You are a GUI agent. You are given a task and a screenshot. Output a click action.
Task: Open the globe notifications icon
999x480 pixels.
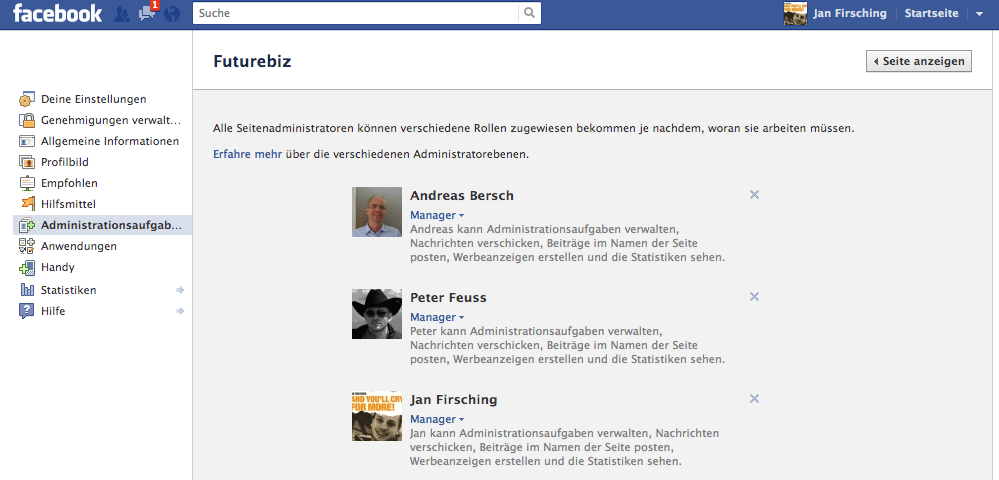tap(172, 13)
